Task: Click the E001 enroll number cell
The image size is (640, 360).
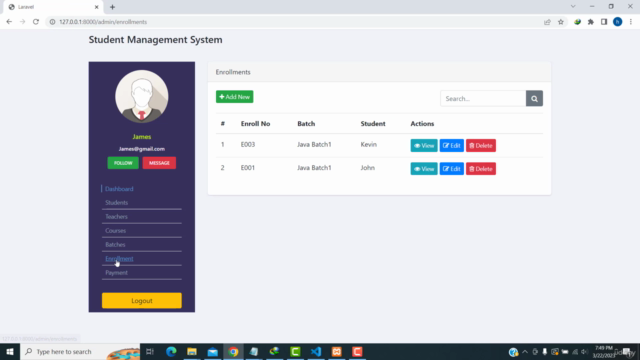Action: pos(248,168)
